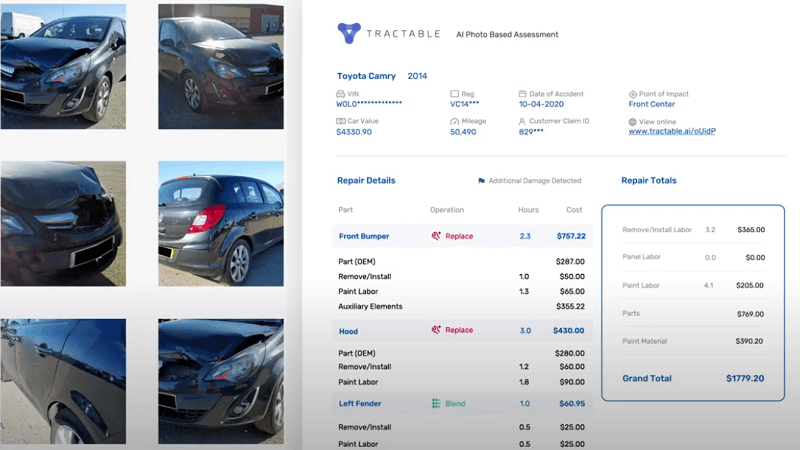Open the close-up crumpled hood photo
Screen dimensions: 800x450
click(63, 223)
